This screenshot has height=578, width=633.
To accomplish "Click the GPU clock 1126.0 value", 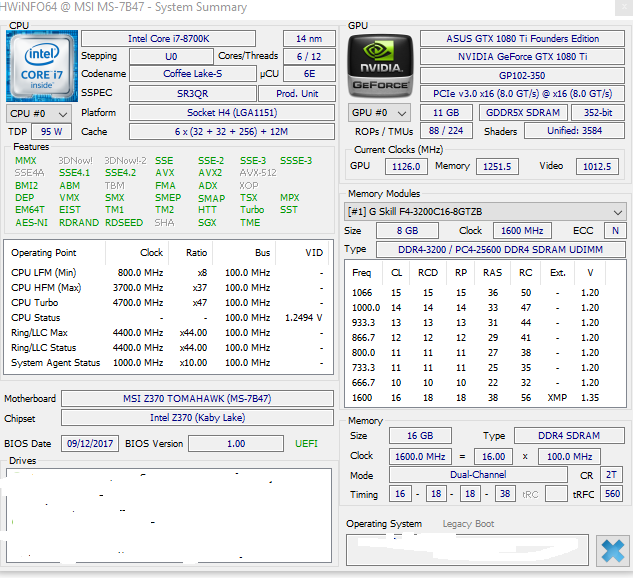I will click(406, 166).
